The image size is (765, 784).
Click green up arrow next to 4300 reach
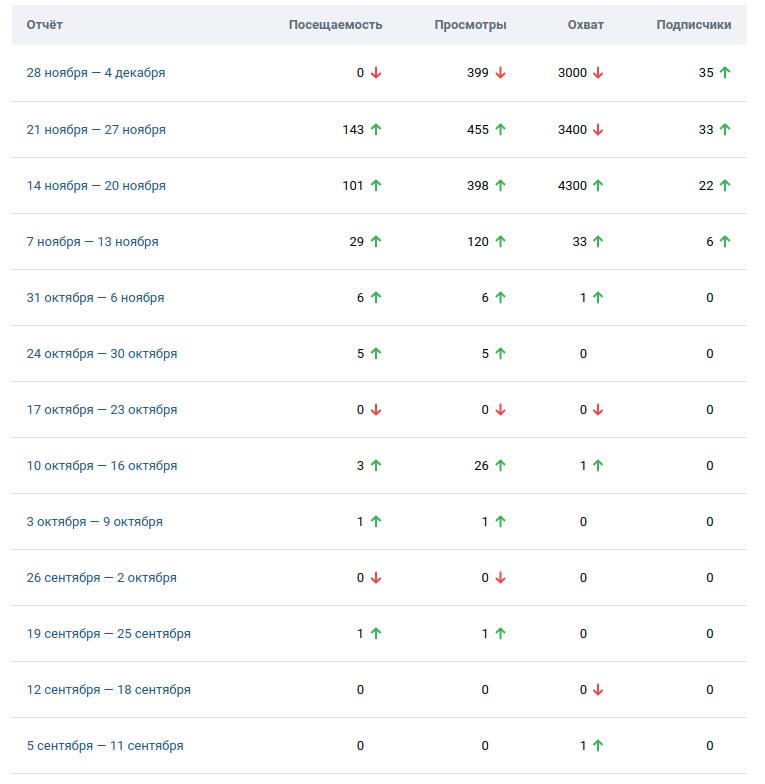(598, 185)
